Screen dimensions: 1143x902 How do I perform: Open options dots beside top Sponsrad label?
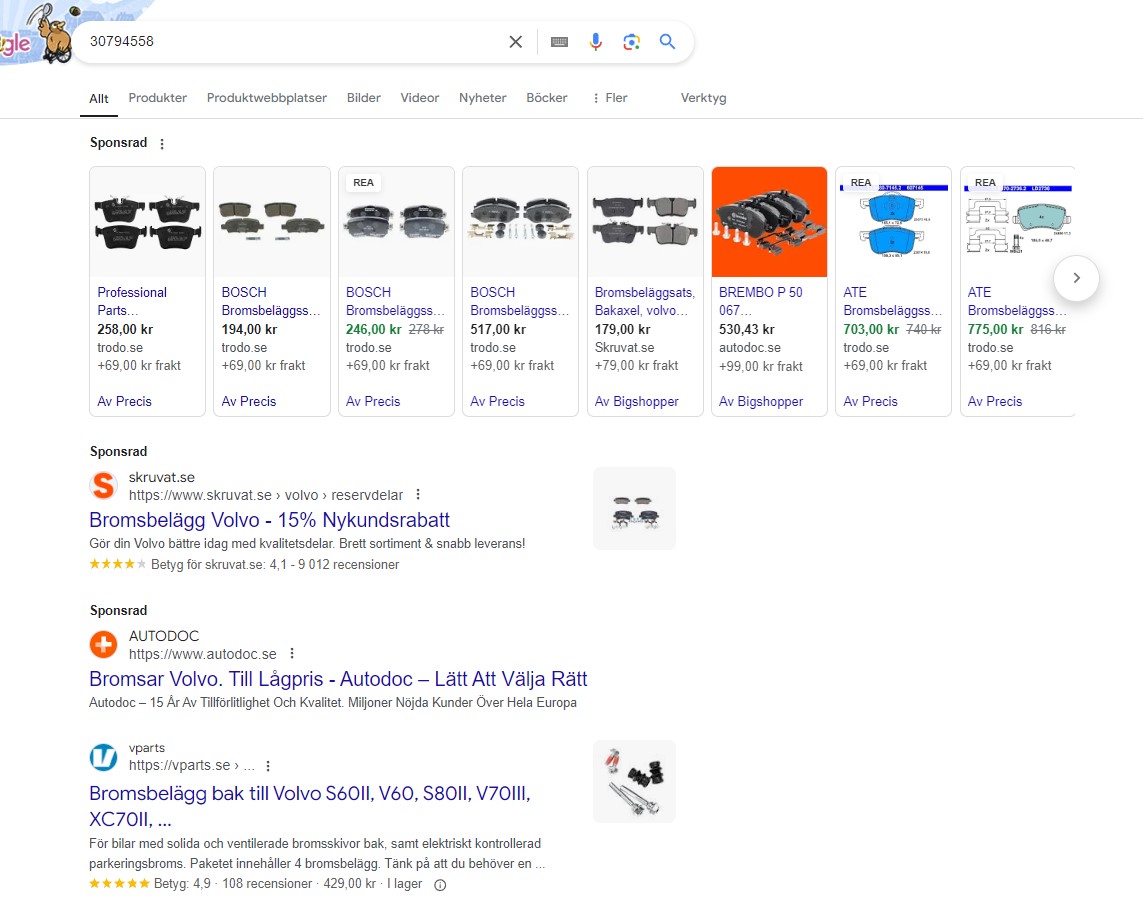pyautogui.click(x=162, y=144)
